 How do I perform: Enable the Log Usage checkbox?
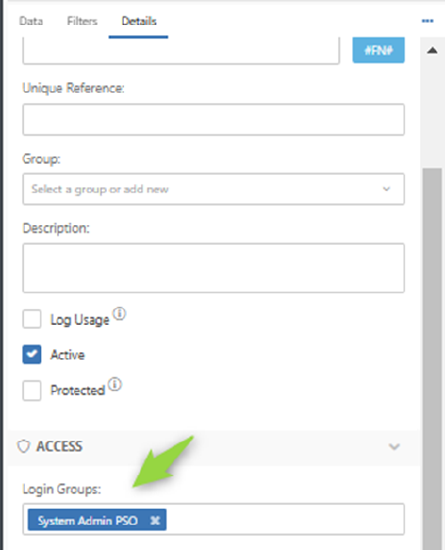pyautogui.click(x=32, y=319)
